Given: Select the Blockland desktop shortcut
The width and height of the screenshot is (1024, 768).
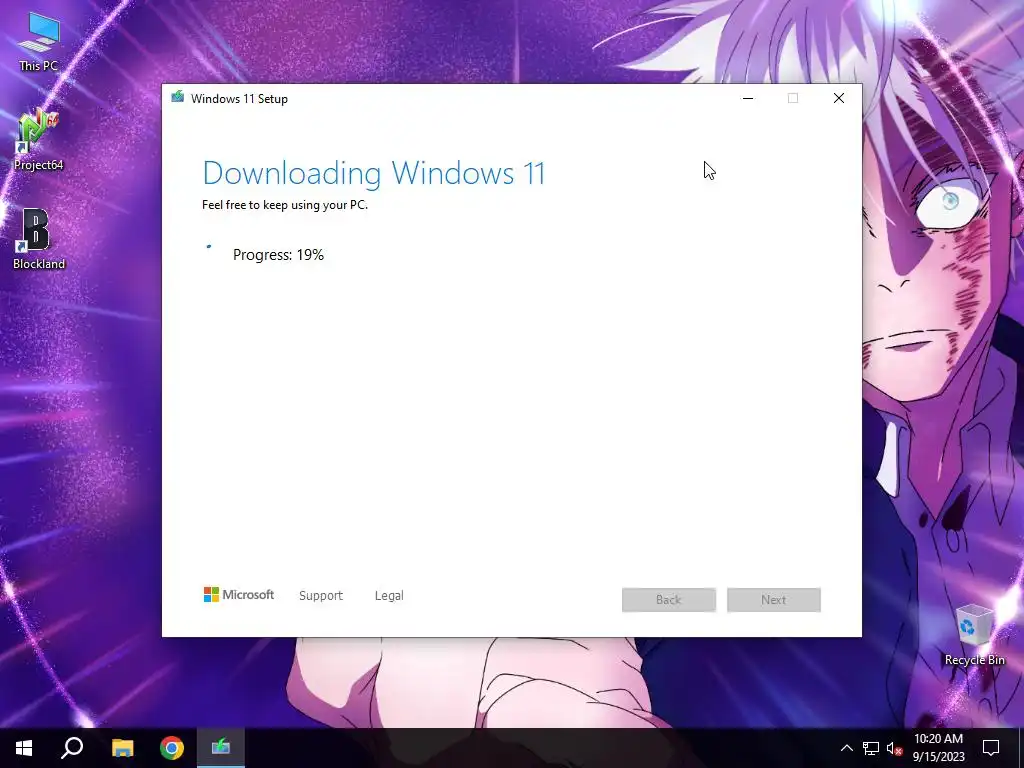Looking at the screenshot, I should [39, 239].
